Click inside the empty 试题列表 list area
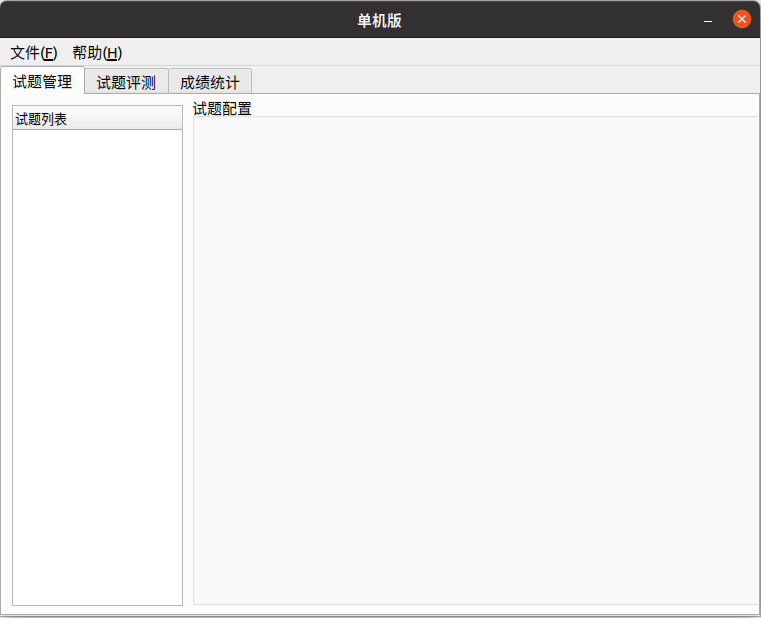The height and width of the screenshot is (618, 761). [x=97, y=360]
